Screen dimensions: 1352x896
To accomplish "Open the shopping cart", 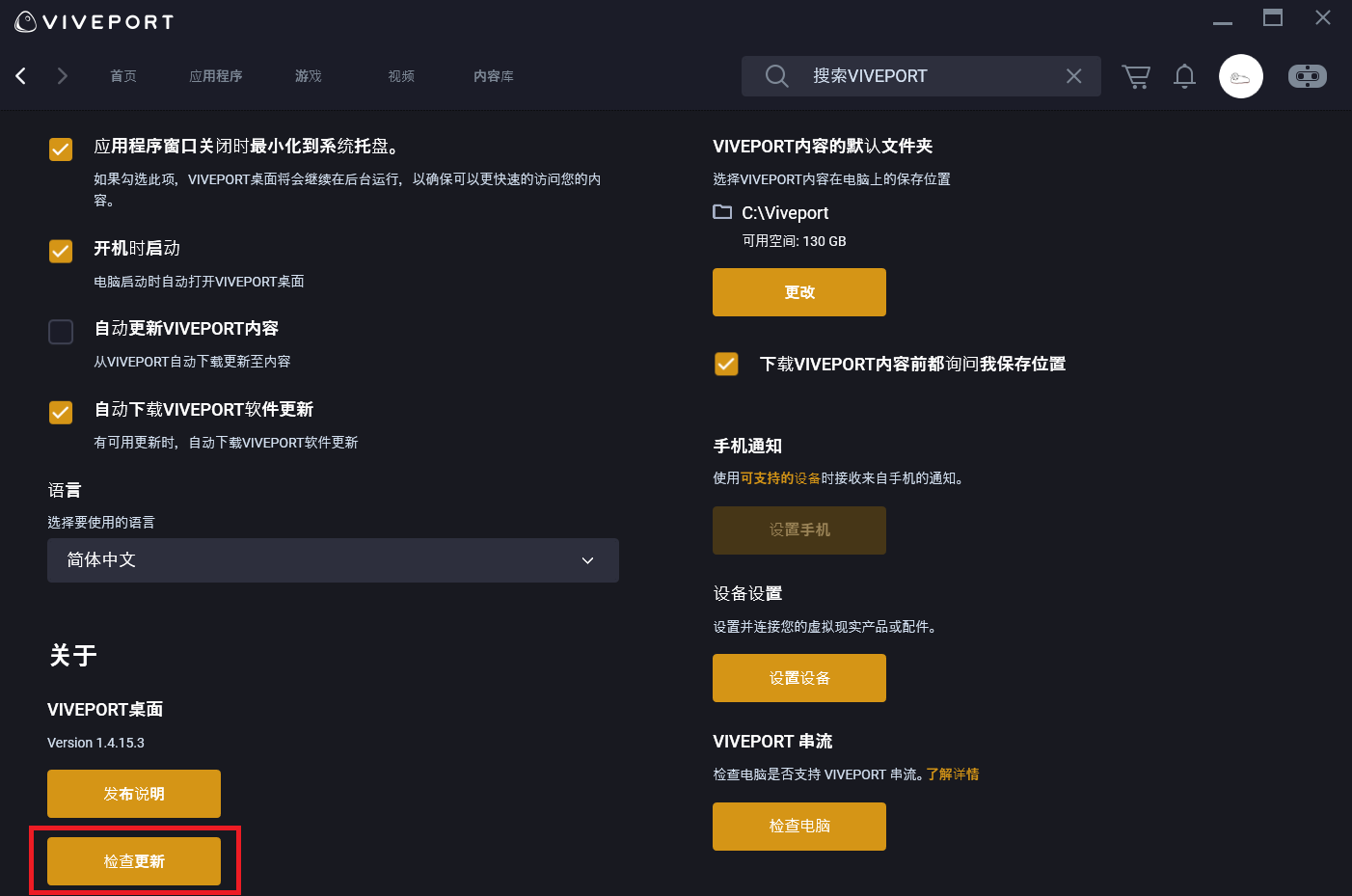I will click(x=1136, y=76).
